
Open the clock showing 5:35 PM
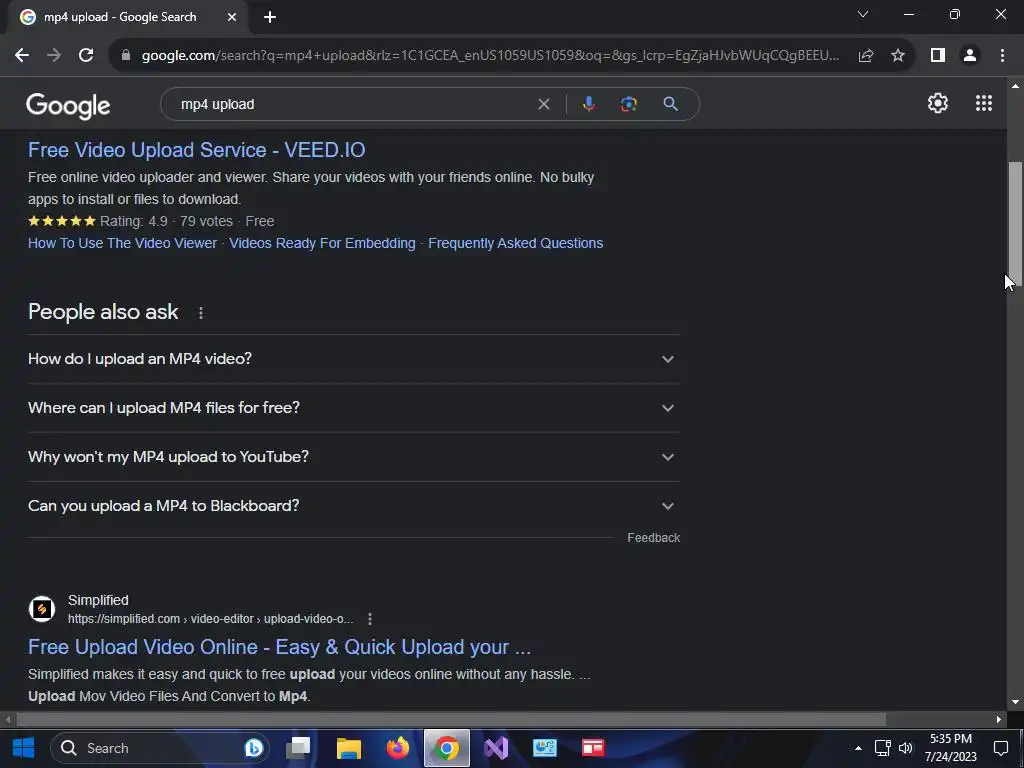click(951, 748)
